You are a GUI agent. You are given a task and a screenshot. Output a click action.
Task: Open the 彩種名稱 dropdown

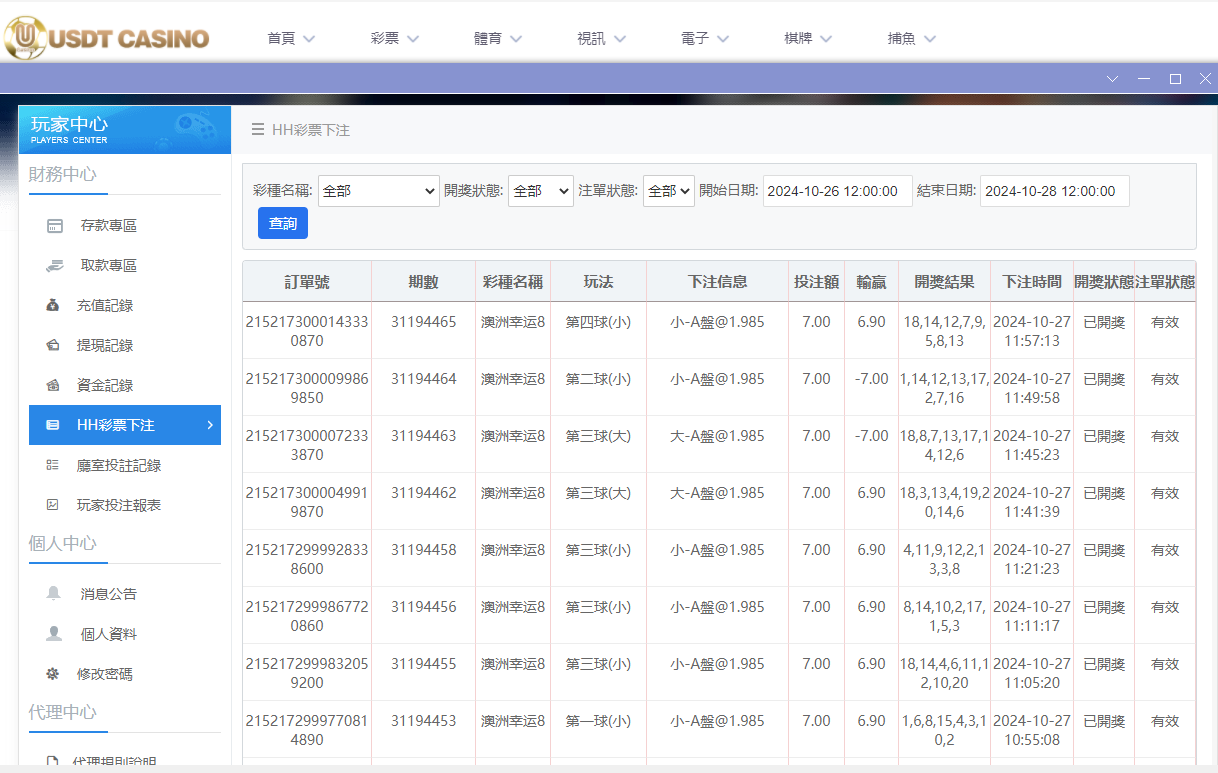point(378,191)
